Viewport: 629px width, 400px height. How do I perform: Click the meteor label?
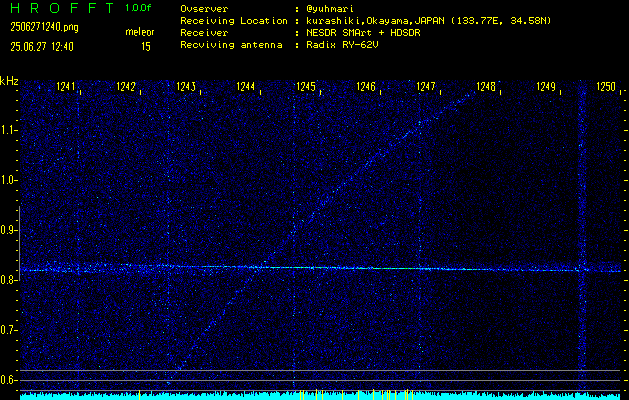140,32
